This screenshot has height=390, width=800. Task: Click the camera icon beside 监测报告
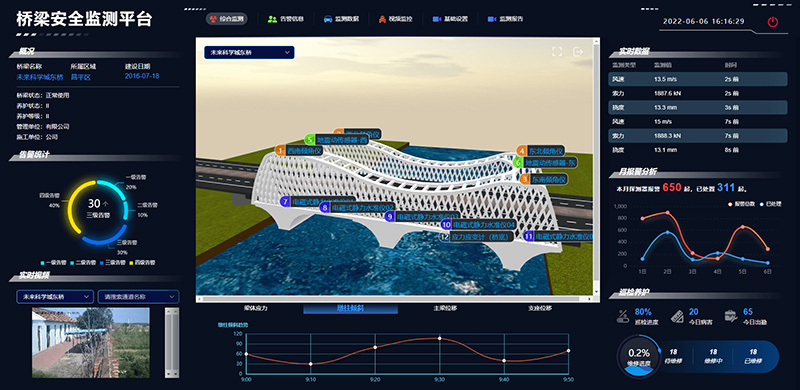[x=492, y=19]
